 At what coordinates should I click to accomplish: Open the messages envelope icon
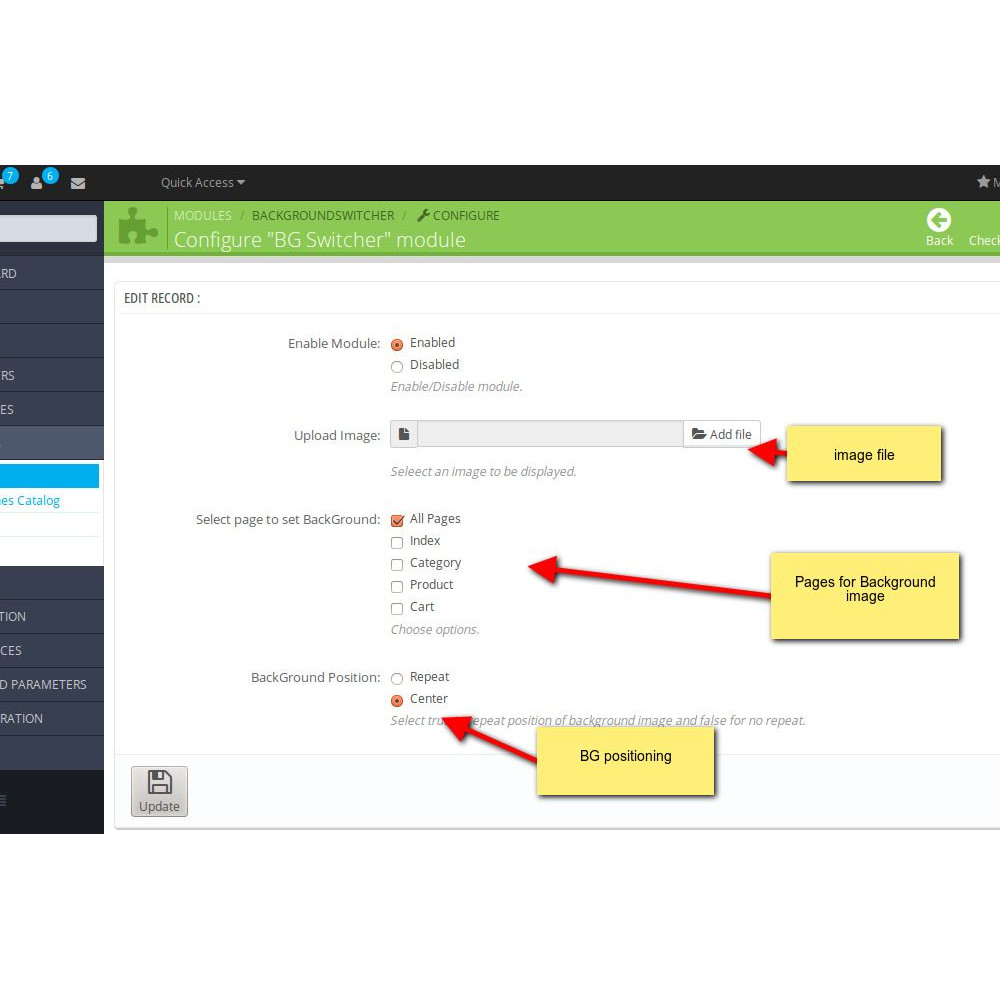point(78,182)
